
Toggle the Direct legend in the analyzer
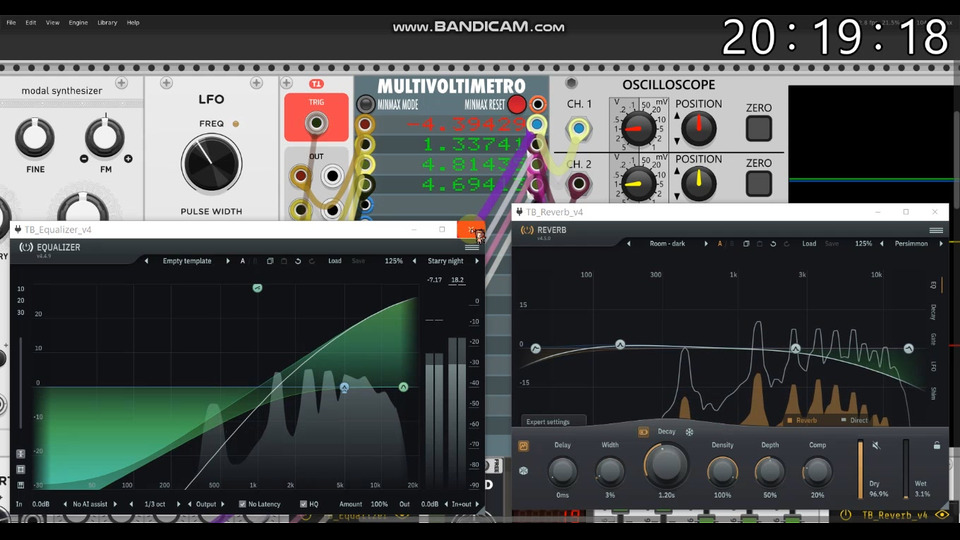[854, 421]
